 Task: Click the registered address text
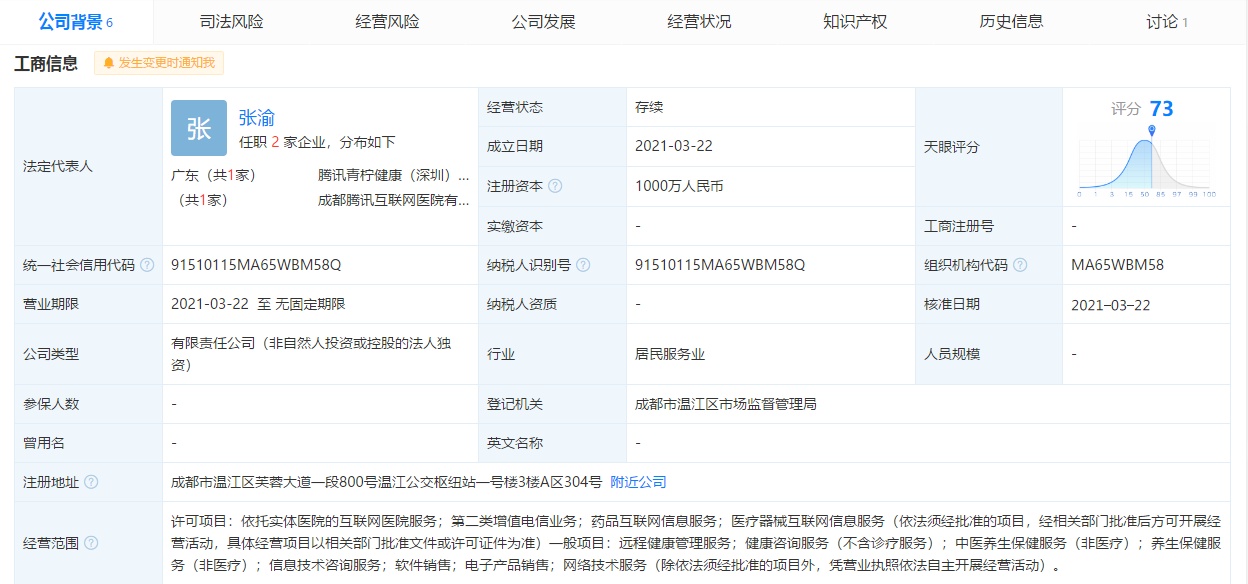pyautogui.click(x=386, y=482)
